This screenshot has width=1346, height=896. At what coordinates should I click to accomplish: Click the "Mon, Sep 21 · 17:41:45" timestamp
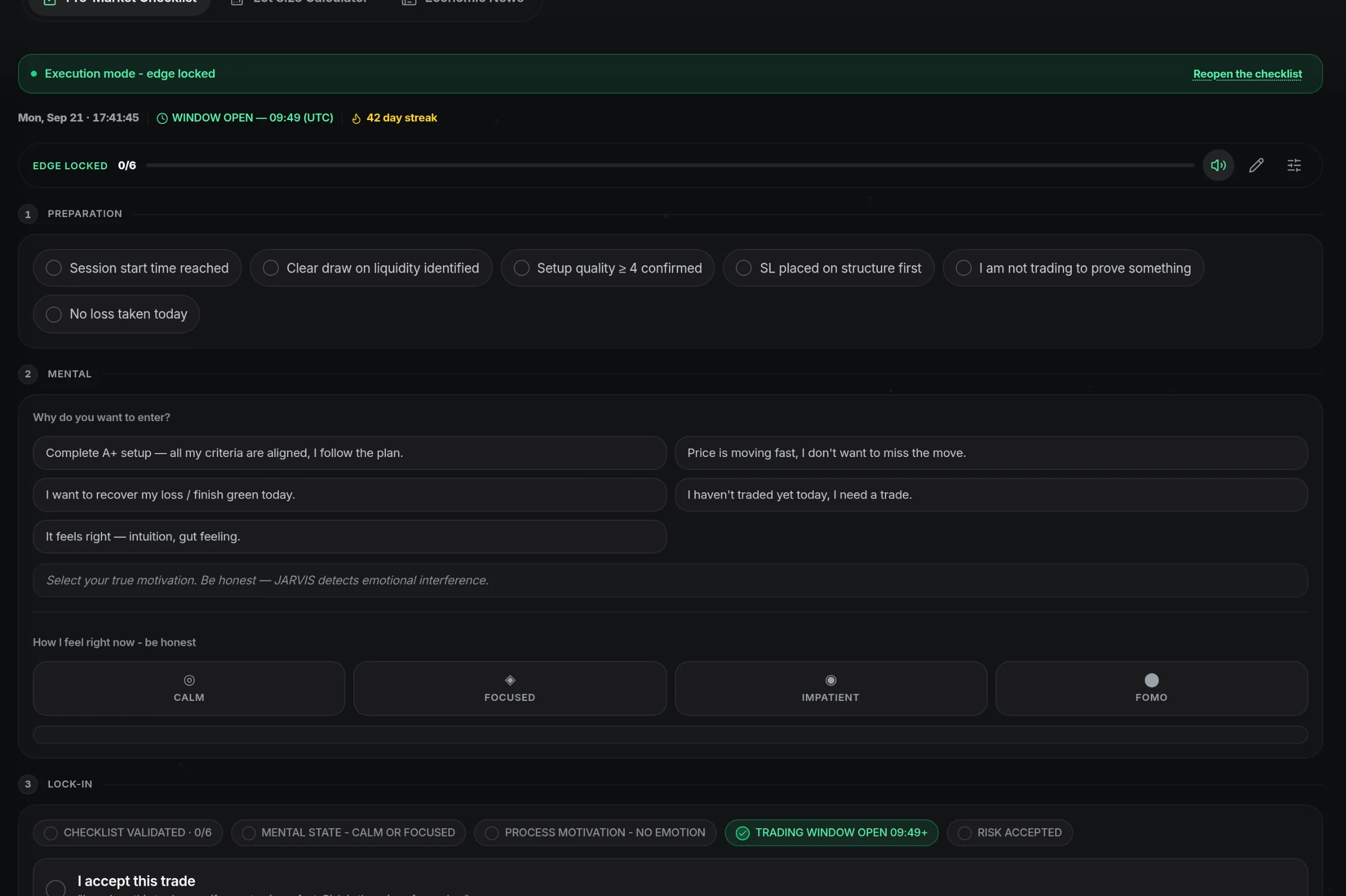(x=79, y=118)
